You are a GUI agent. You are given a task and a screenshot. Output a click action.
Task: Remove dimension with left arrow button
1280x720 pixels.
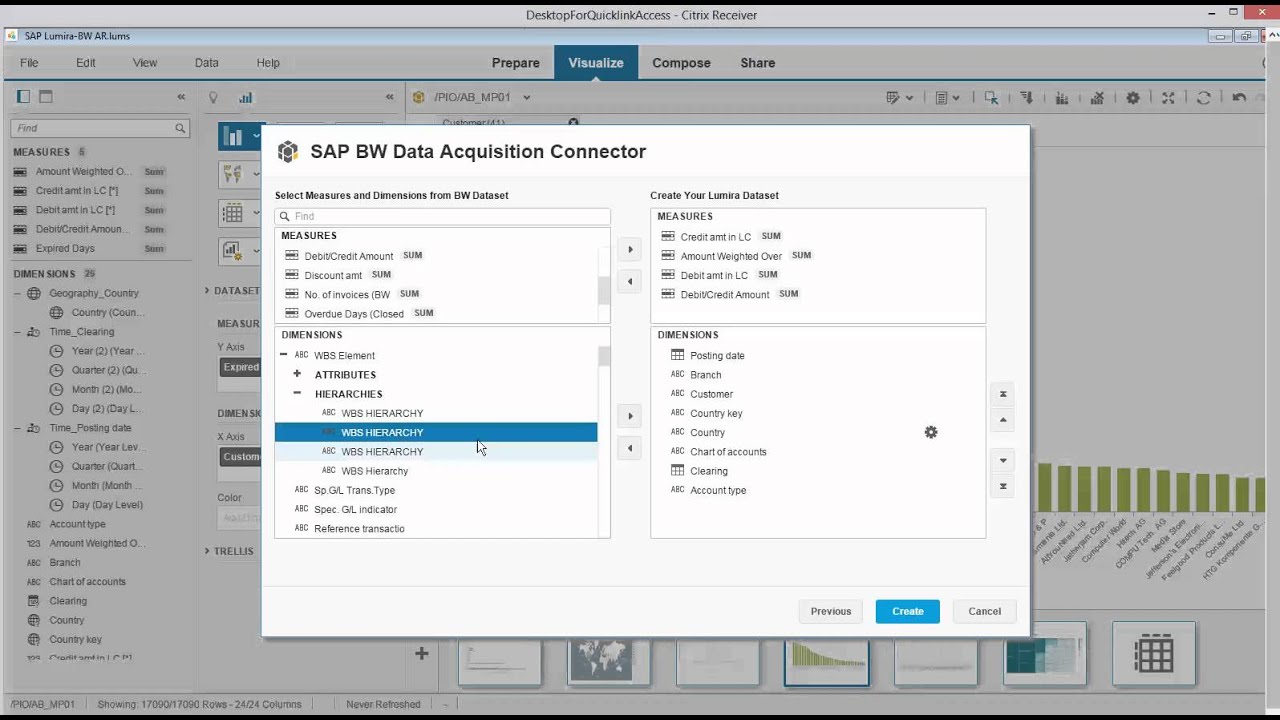(629, 448)
